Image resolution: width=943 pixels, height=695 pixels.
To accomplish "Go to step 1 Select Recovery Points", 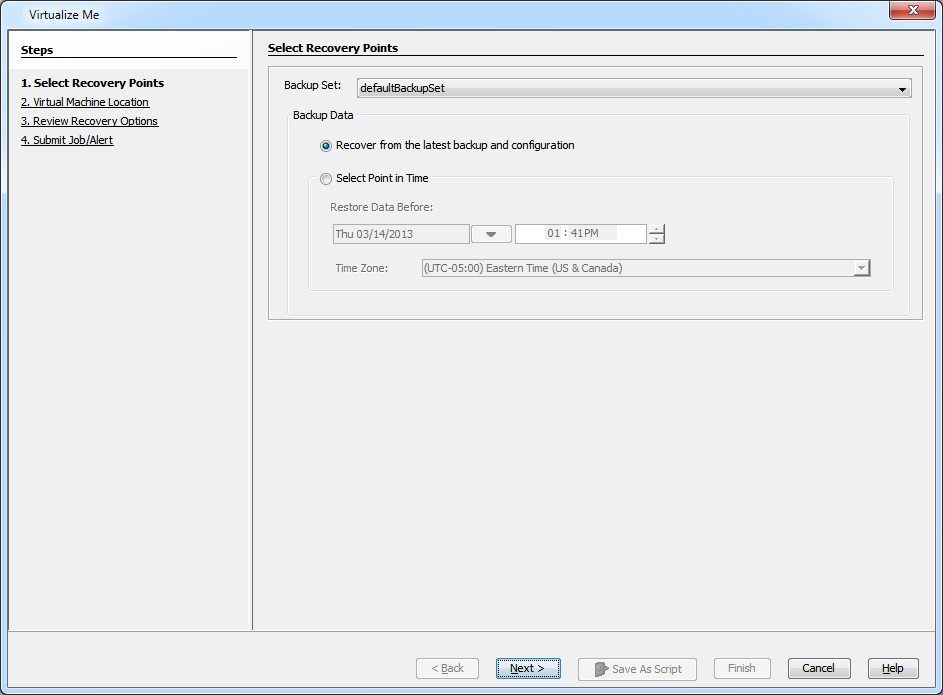I will [92, 83].
